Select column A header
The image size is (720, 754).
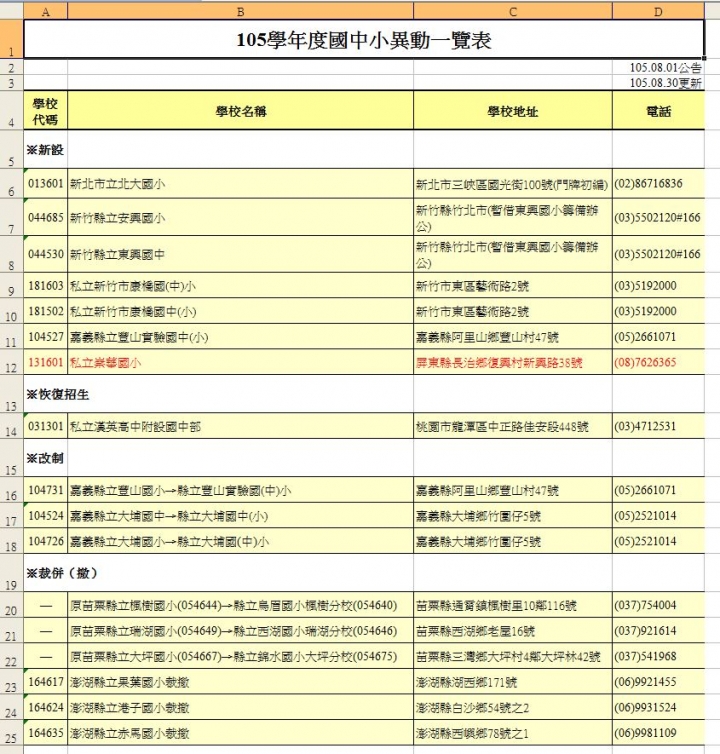[x=46, y=12]
